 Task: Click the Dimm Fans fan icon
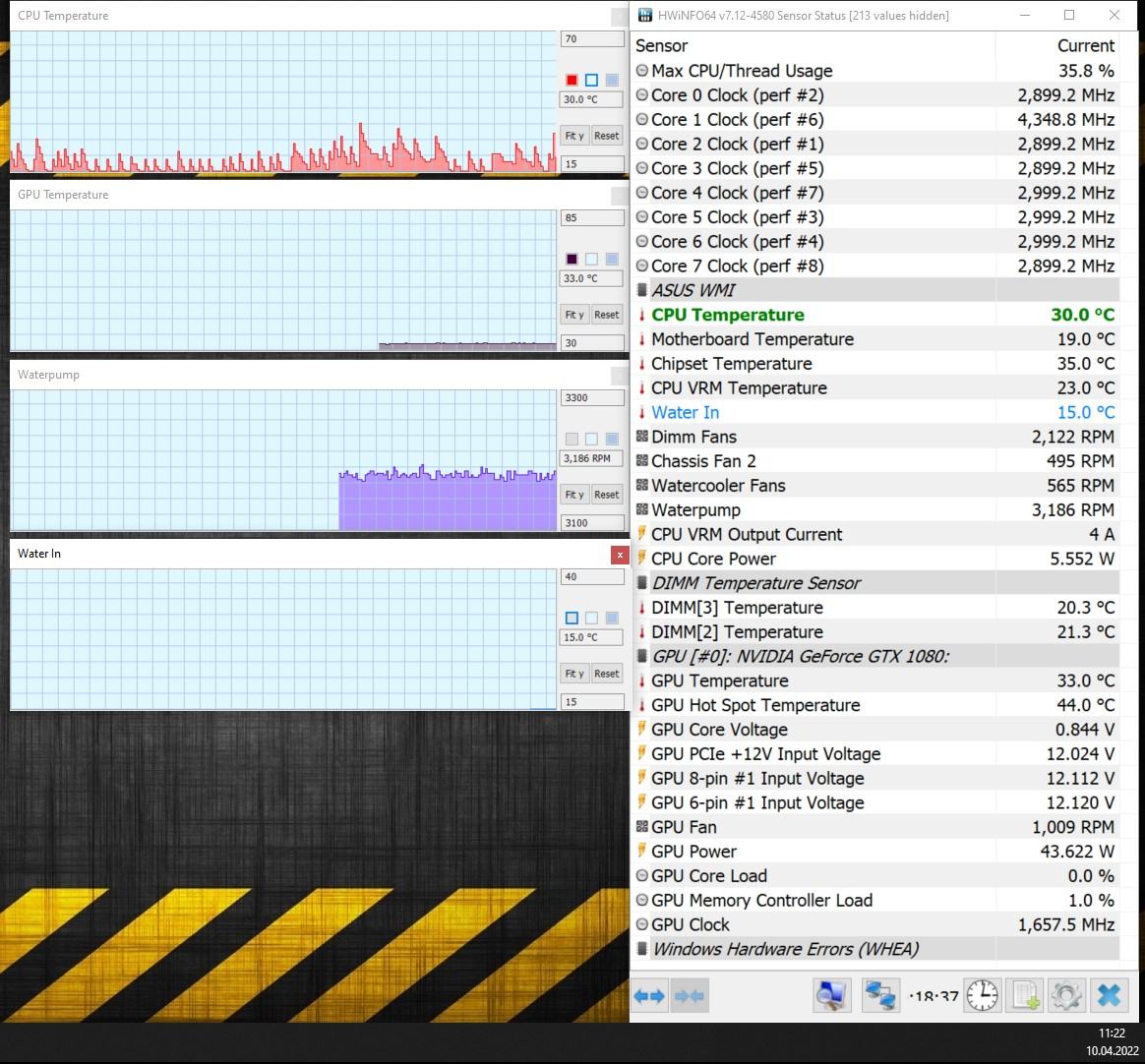coord(642,437)
